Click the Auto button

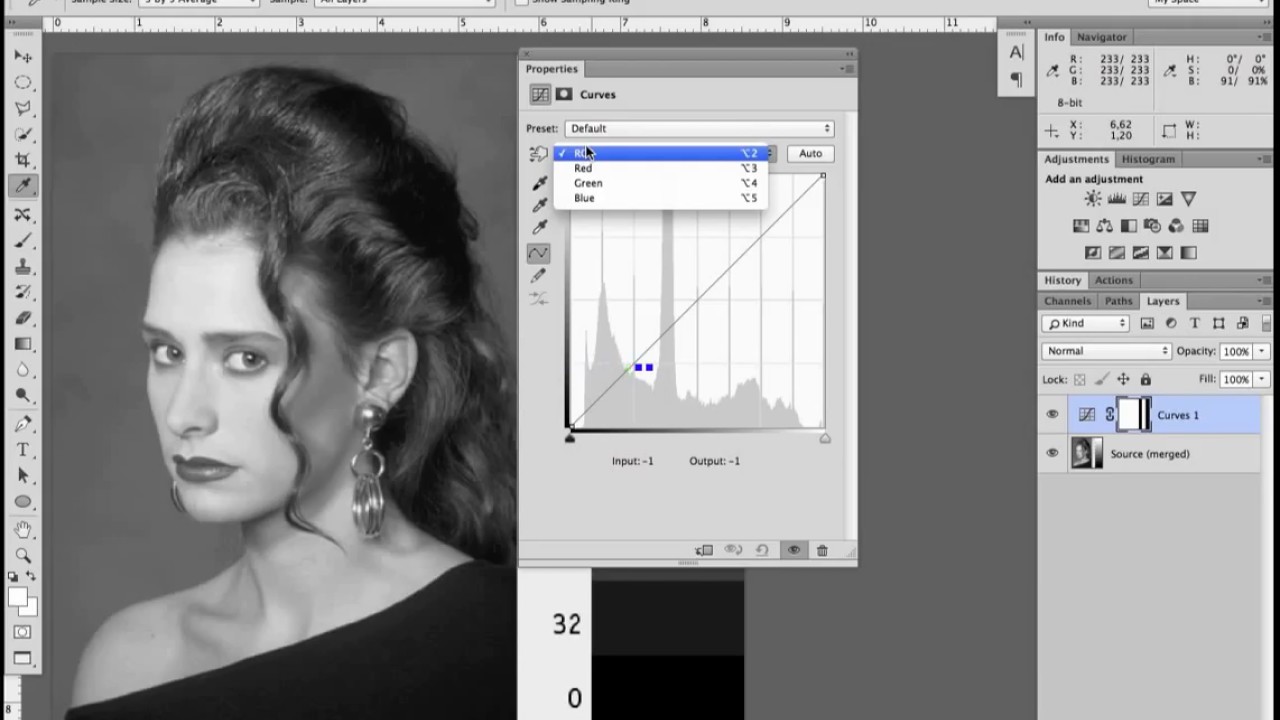[810, 154]
